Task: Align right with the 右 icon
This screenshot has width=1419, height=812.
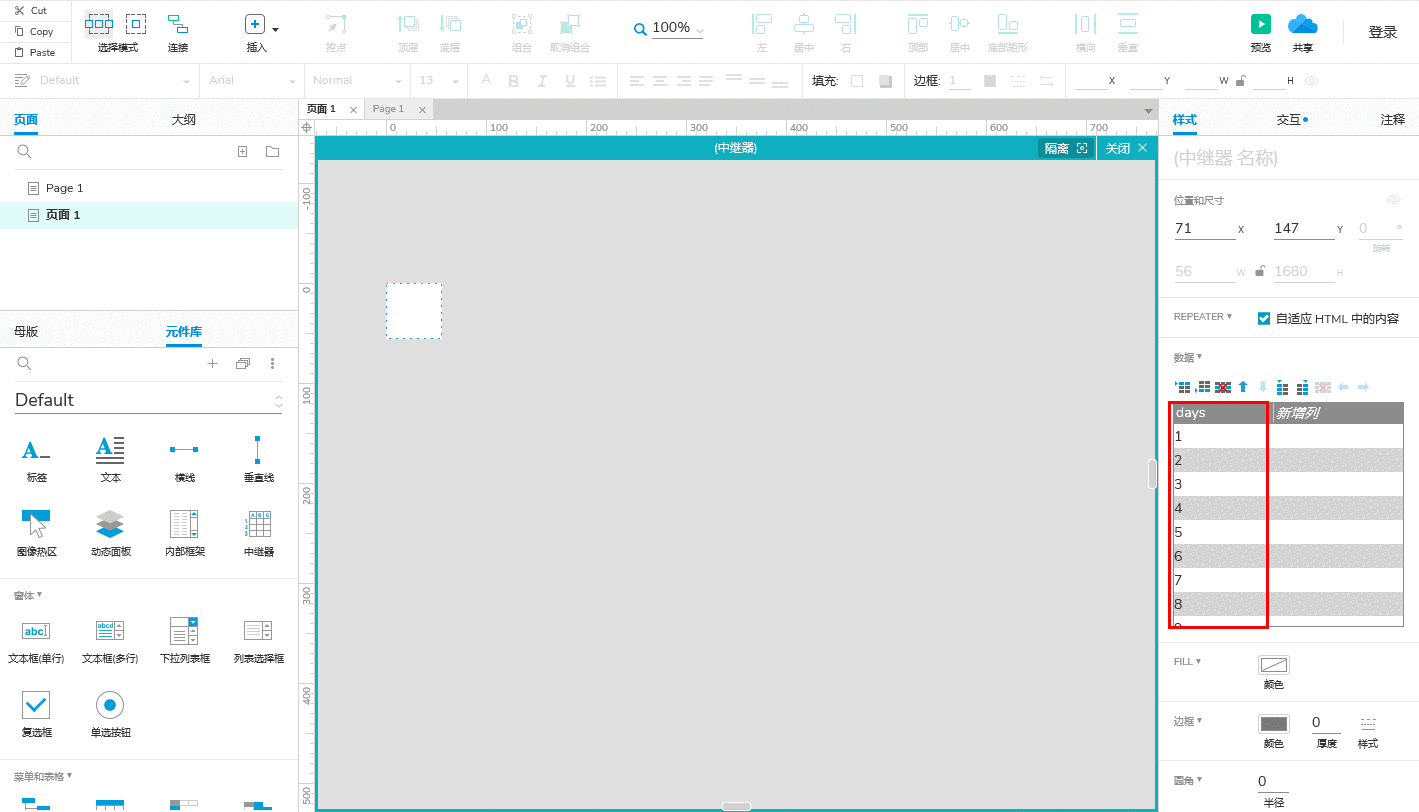Action: 846,24
